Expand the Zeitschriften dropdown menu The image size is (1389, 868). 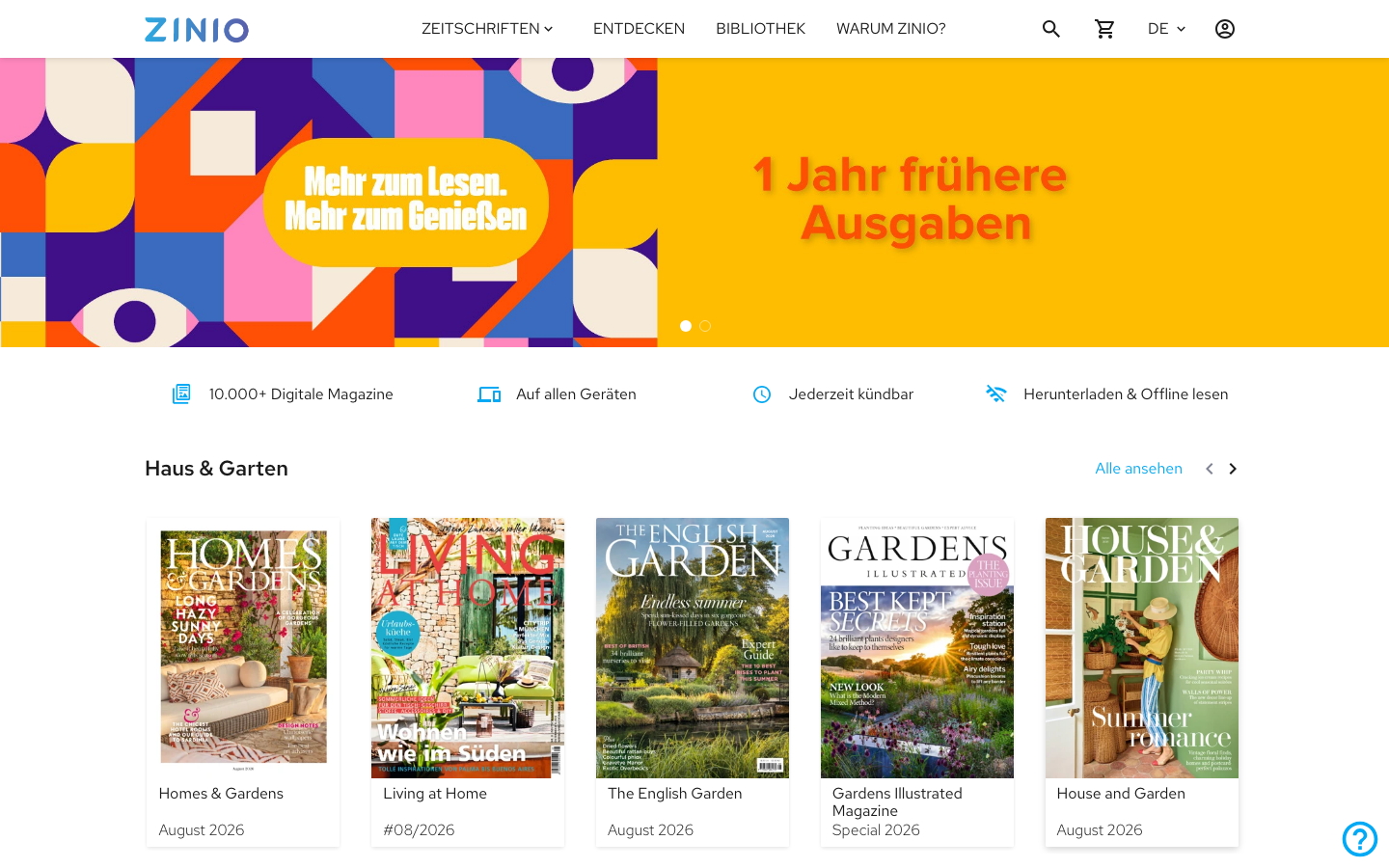pyautogui.click(x=487, y=29)
